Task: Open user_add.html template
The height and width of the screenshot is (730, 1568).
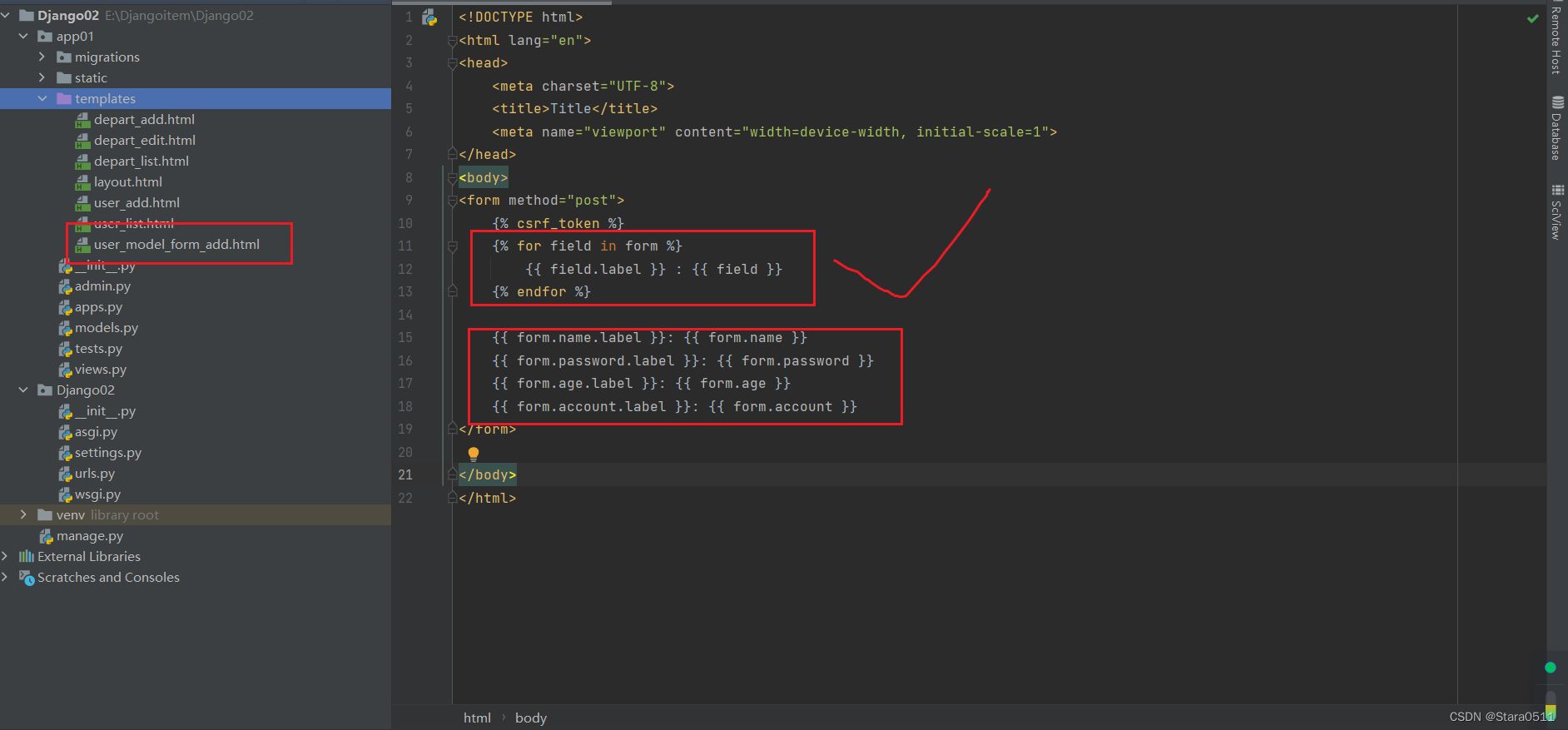Action: [136, 202]
